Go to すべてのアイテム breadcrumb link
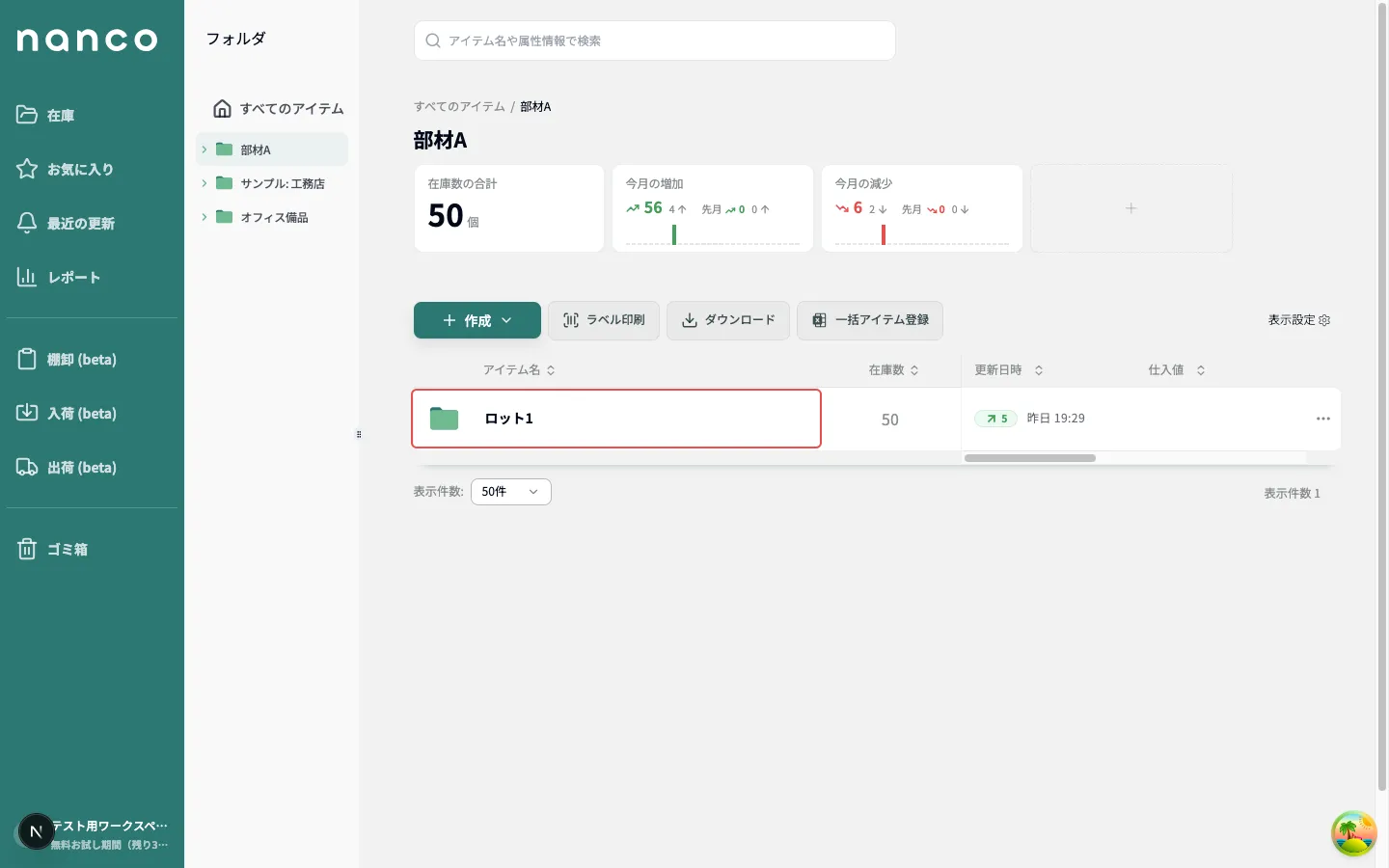Viewport: 1389px width, 868px height. [x=459, y=106]
